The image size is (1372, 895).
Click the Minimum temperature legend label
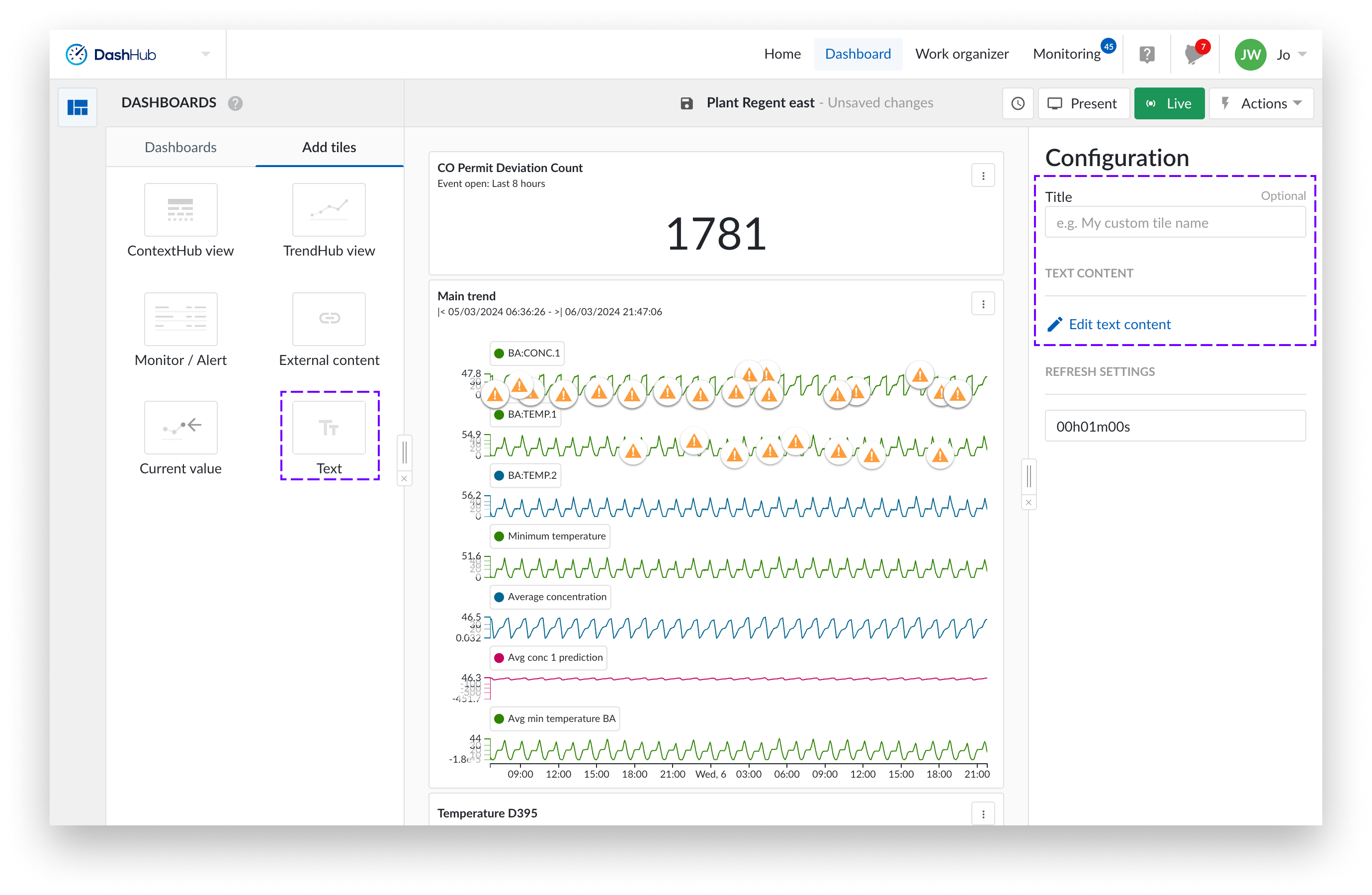[x=550, y=536]
